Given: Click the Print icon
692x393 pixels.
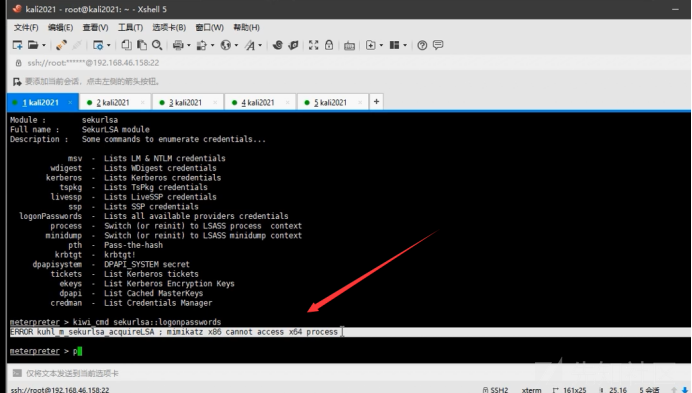Looking at the screenshot, I should (x=178, y=45).
